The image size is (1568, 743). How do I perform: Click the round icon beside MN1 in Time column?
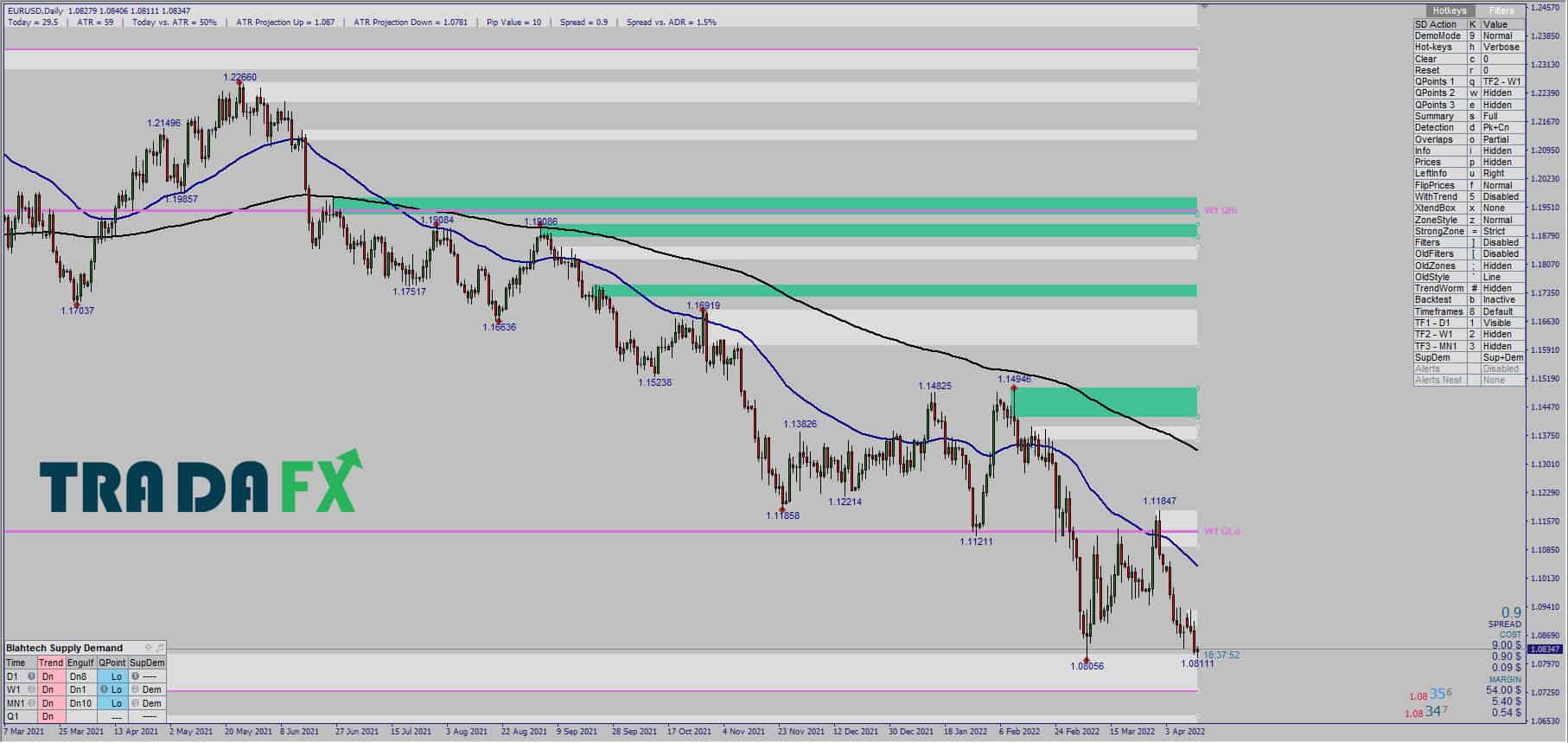coord(32,703)
